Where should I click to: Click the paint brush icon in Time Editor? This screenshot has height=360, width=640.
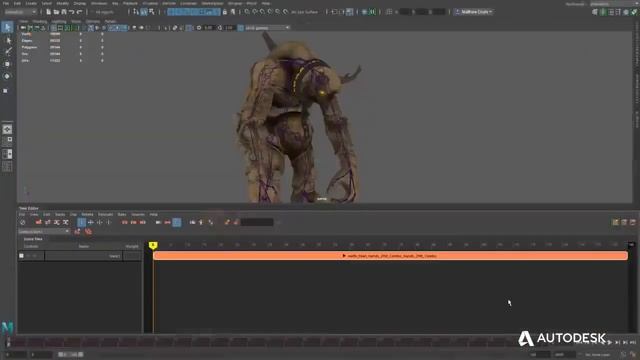click(x=227, y=222)
